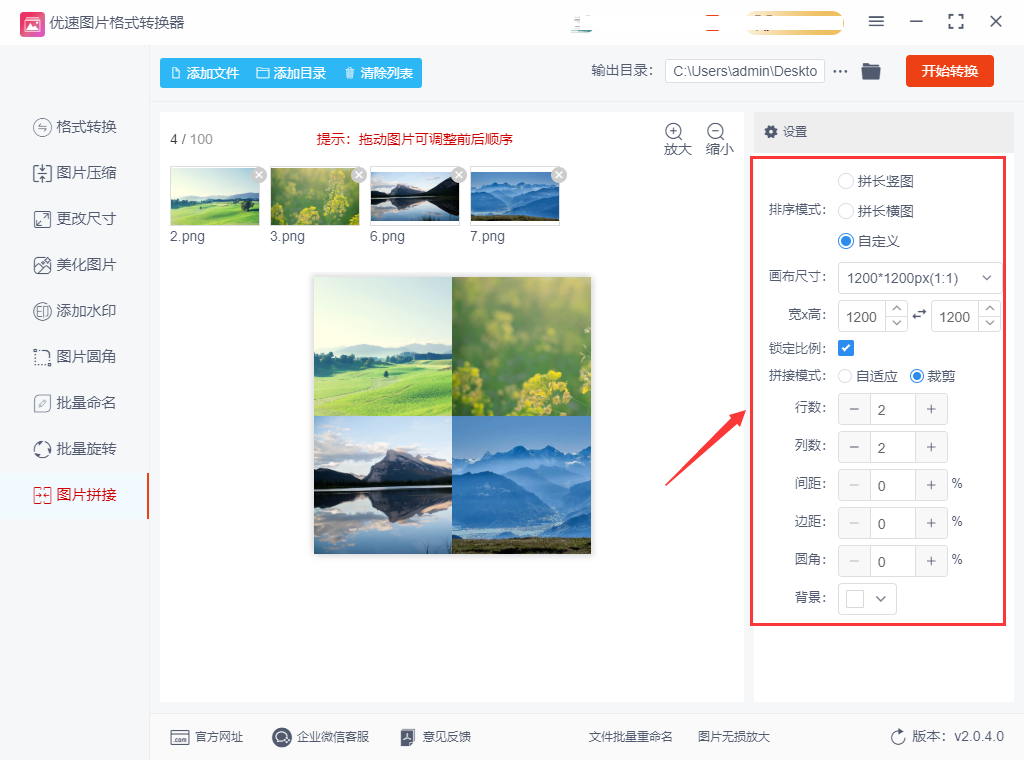1024x760 pixels.
Task: Select 自适应 adaptive stitching mode
Action: pyautogui.click(x=845, y=376)
